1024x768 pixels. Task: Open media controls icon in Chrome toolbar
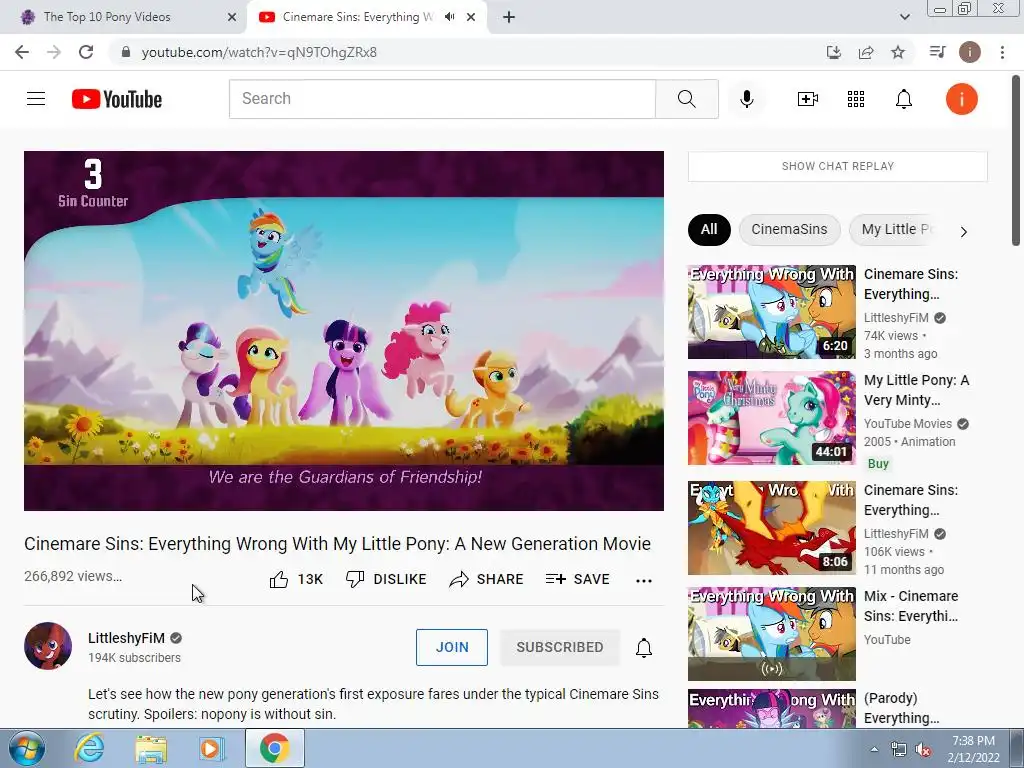[x=937, y=52]
